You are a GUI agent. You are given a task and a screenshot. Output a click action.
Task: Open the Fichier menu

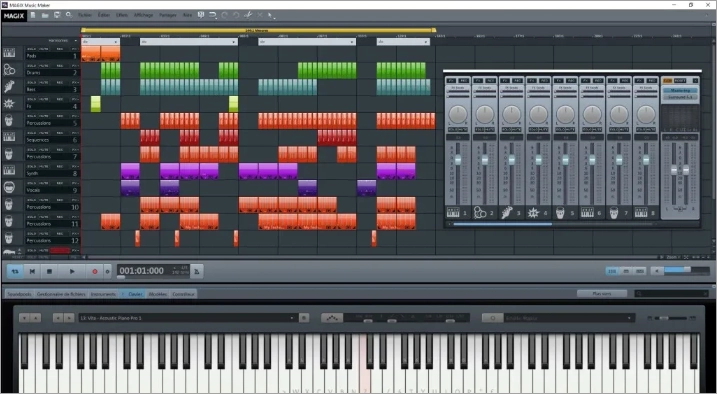(x=85, y=15)
